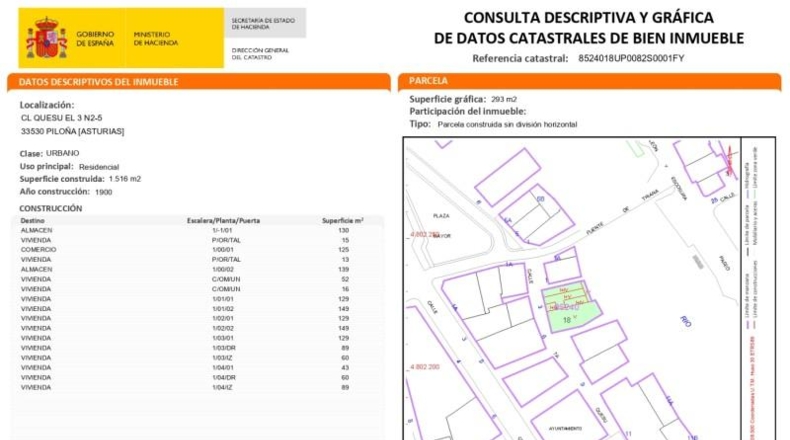Click the Spanish coat of arms logo
Image resolution: width=790 pixels, height=440 pixels.
point(46,38)
